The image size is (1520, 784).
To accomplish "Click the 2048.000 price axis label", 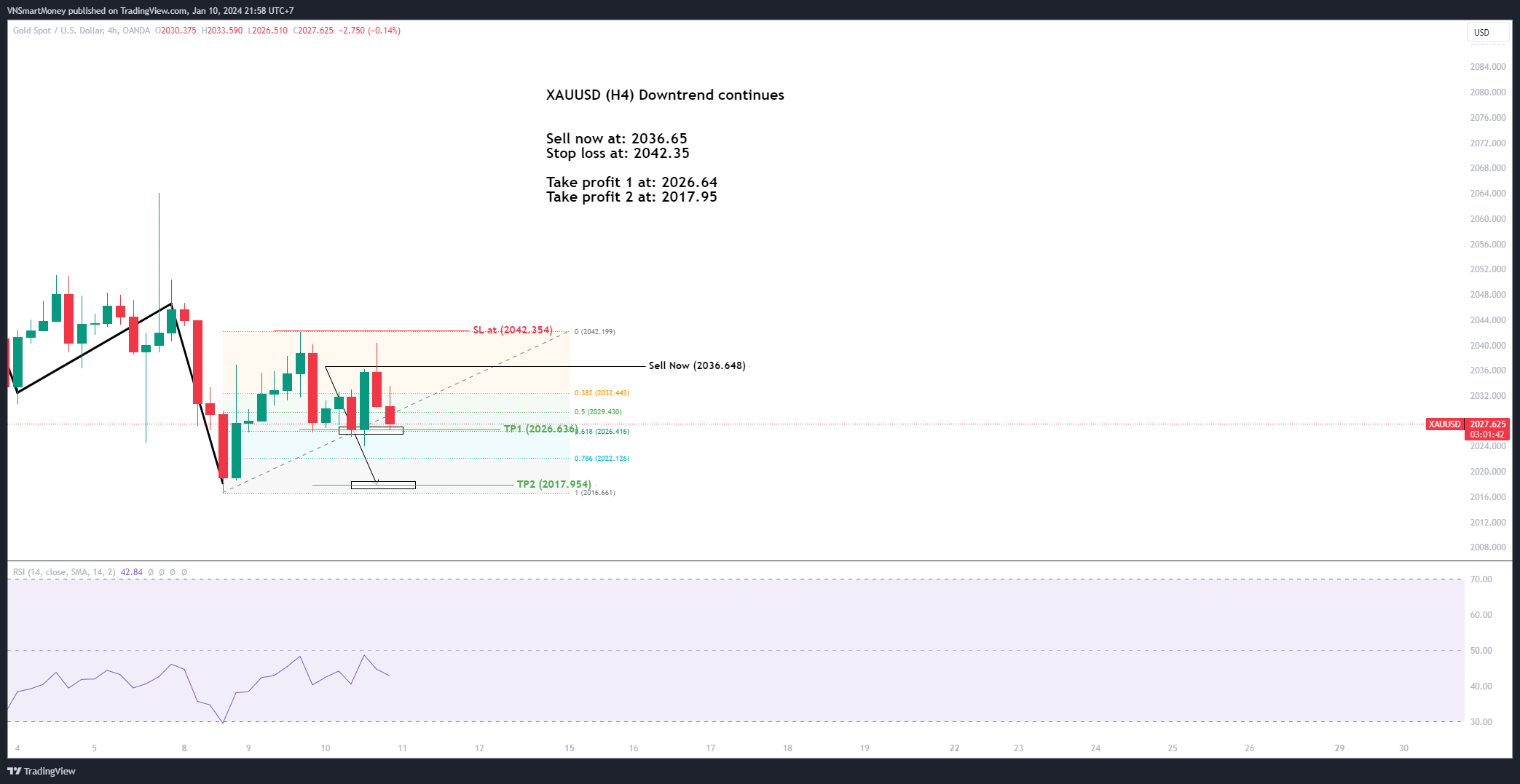I will click(x=1488, y=295).
